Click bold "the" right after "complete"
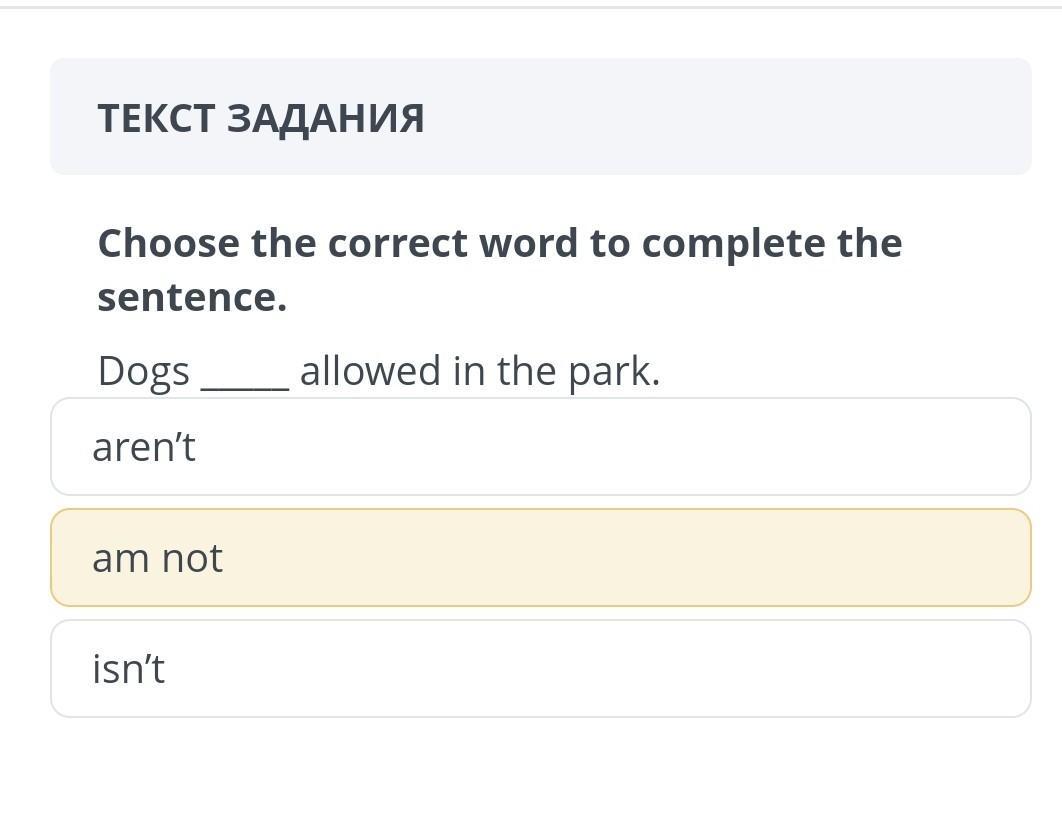Screen dimensions: 1062x817 pyautogui.click(x=868, y=244)
